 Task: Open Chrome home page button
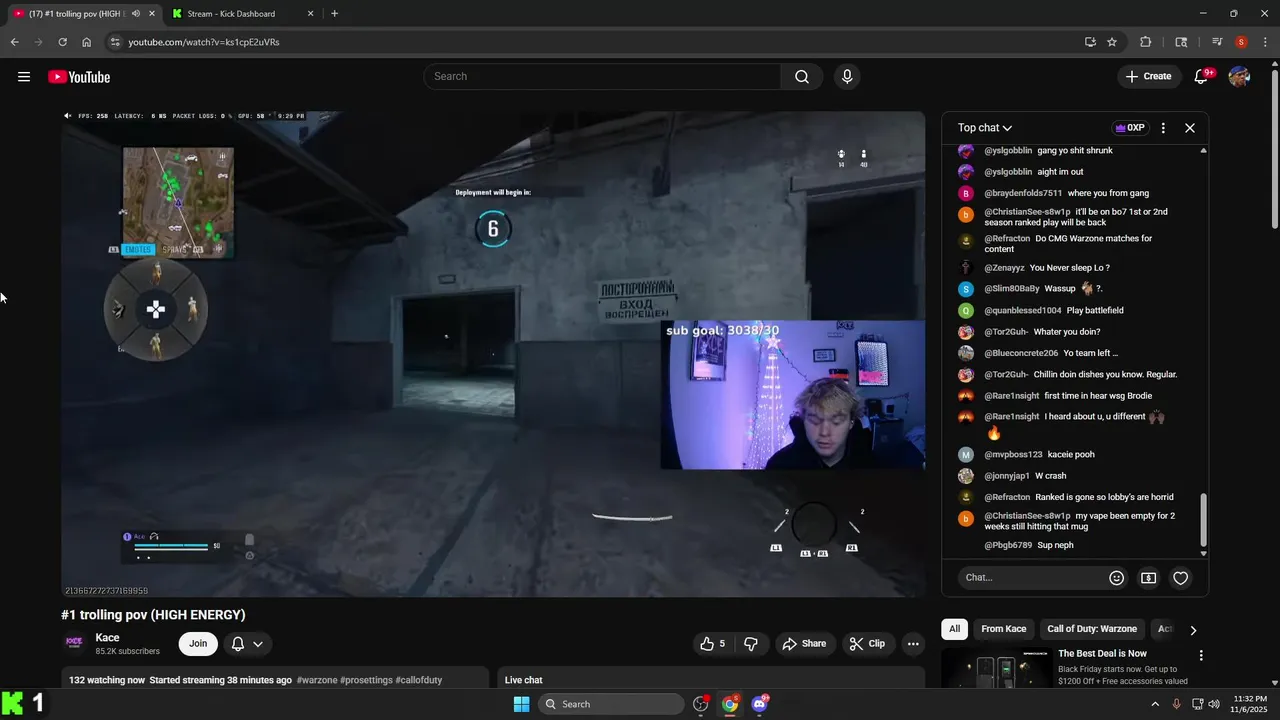point(87,42)
